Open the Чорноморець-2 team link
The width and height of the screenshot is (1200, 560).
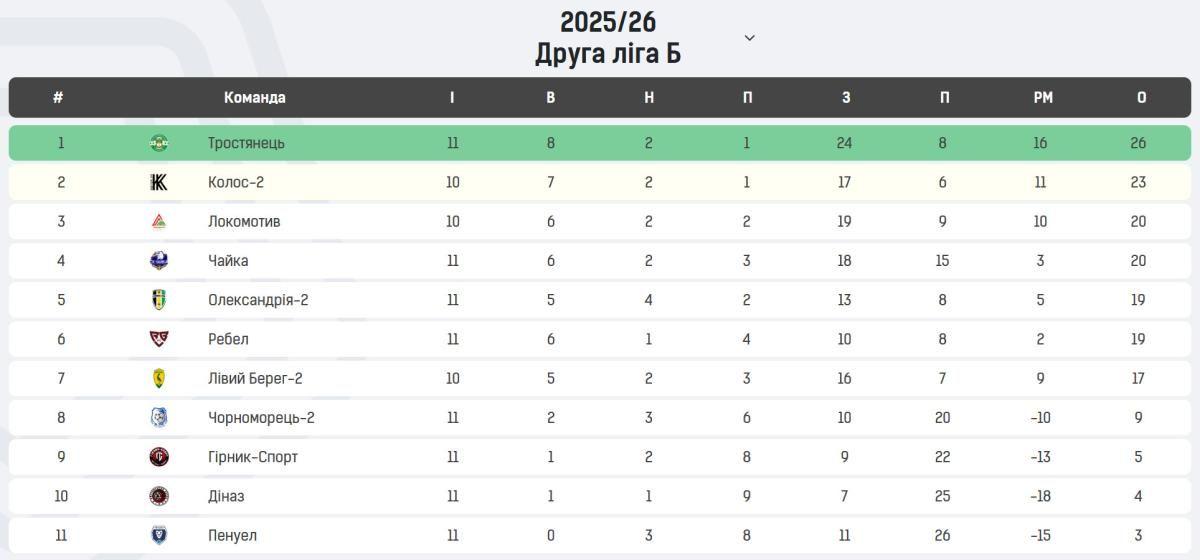point(261,418)
